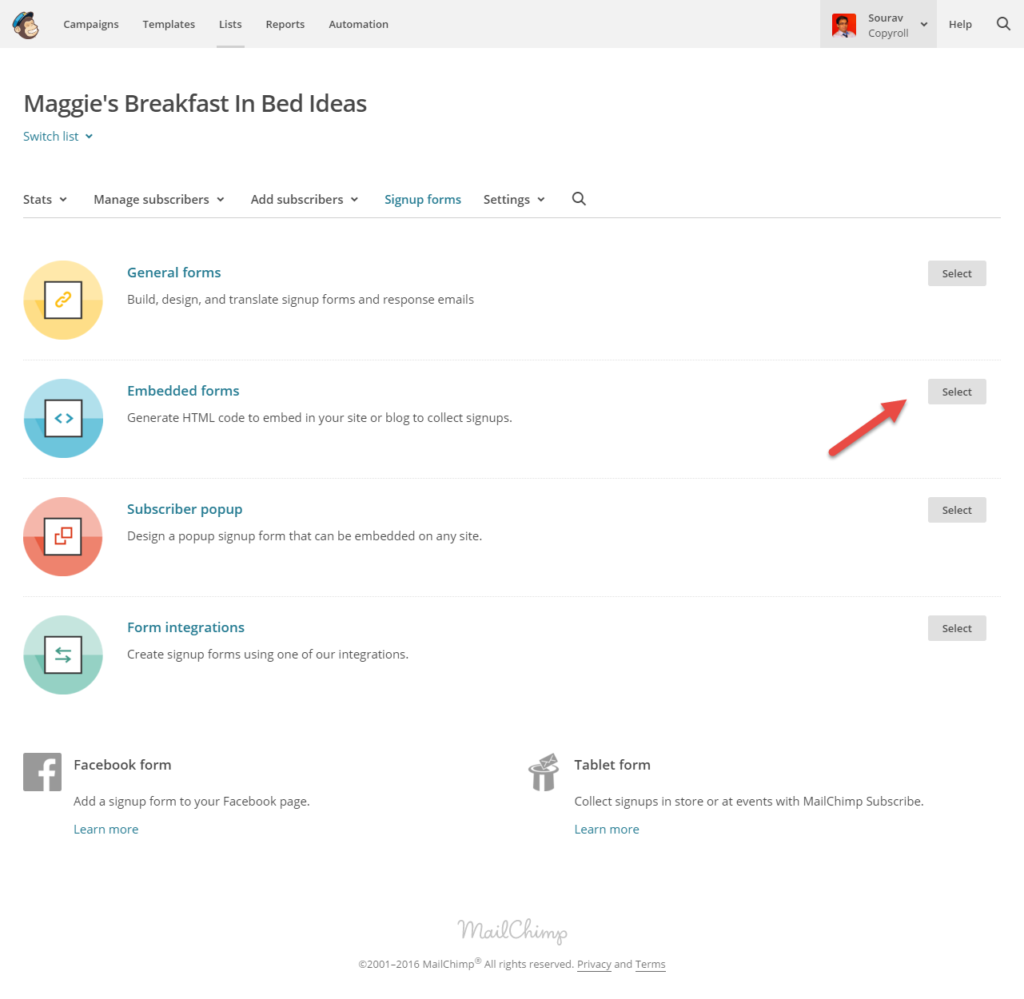The width and height of the screenshot is (1024, 999).
Task: Select the General forms option
Action: pos(957,274)
